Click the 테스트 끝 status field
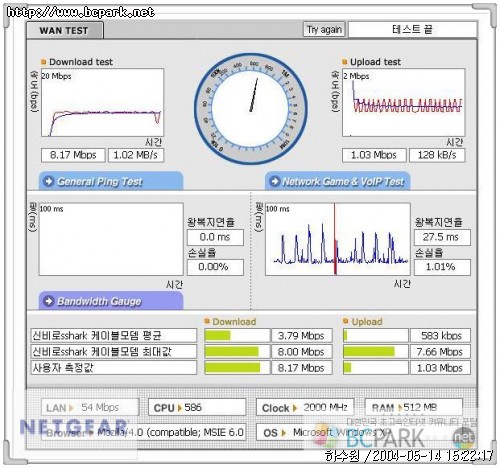 (x=413, y=30)
